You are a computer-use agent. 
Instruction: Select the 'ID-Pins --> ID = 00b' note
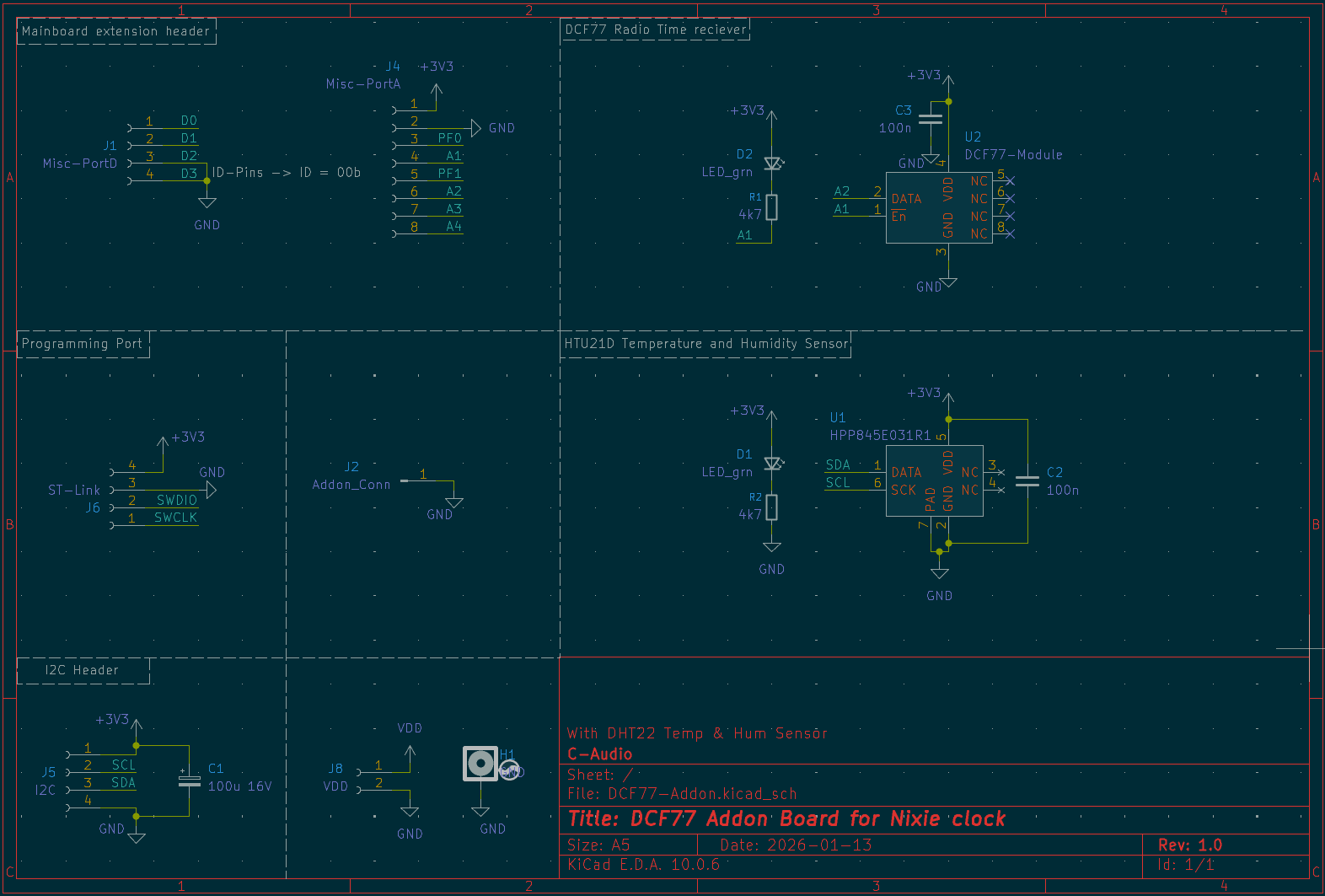point(287,173)
